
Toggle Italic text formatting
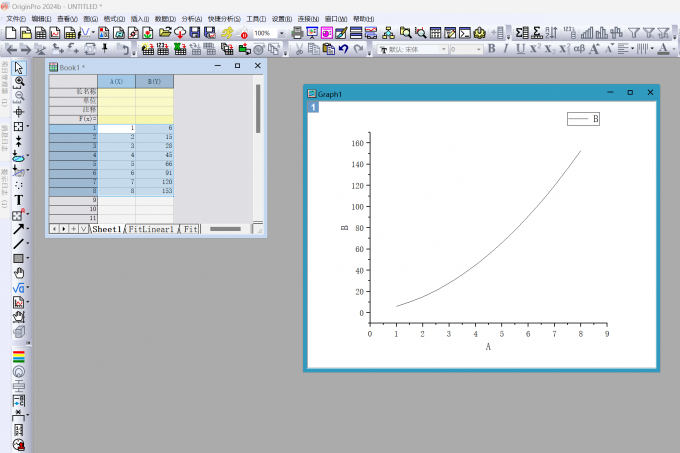pyautogui.click(x=506, y=49)
